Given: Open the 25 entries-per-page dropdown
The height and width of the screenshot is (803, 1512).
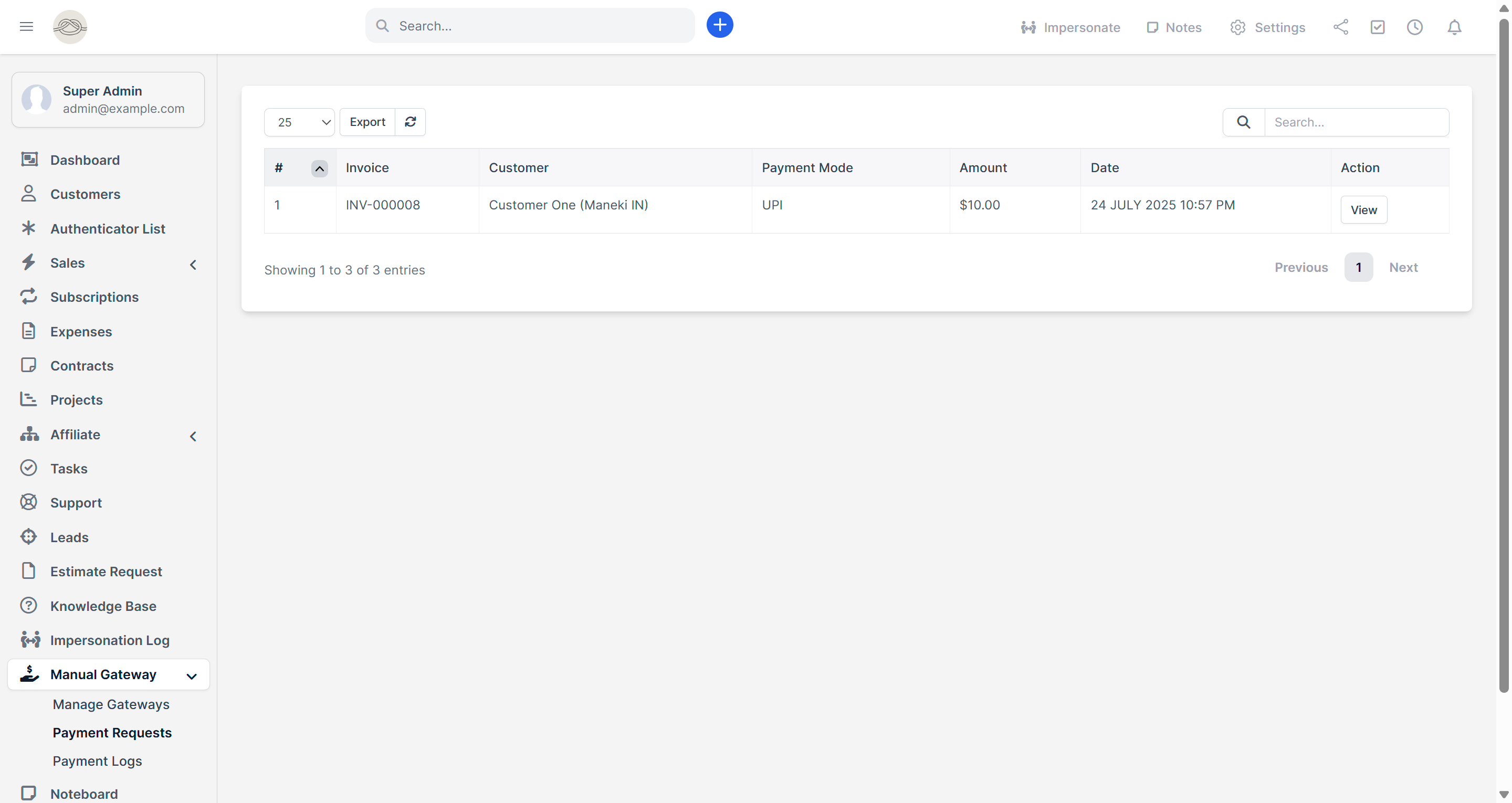Looking at the screenshot, I should 299,122.
